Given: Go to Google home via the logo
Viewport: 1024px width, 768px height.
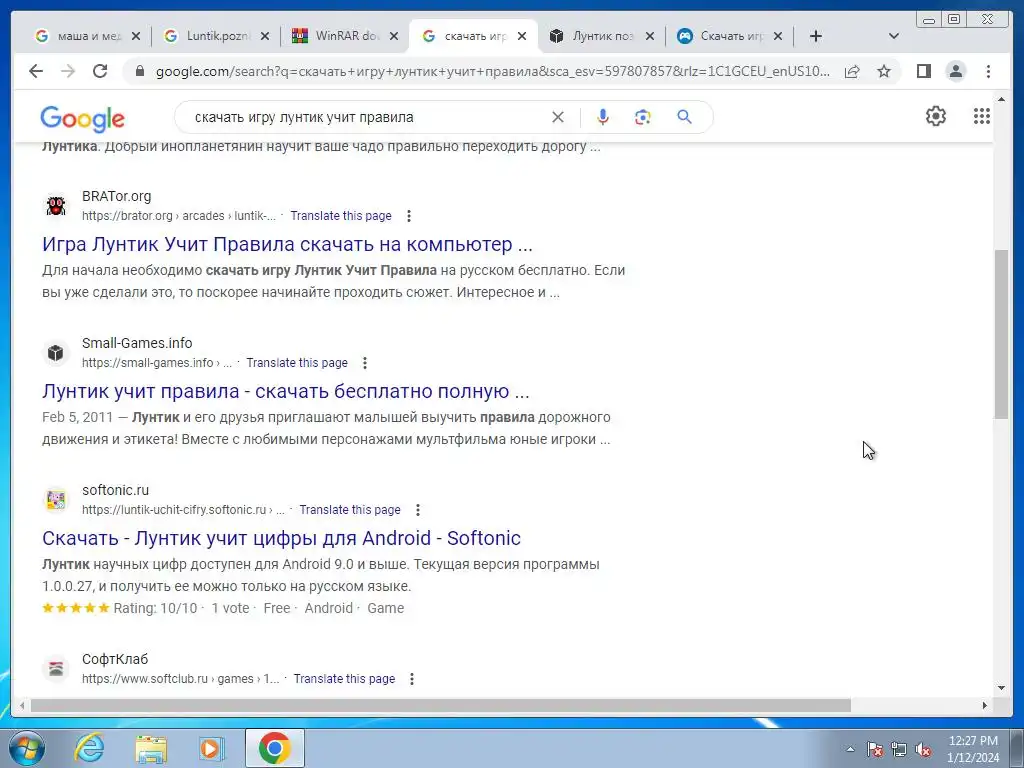Looking at the screenshot, I should pyautogui.click(x=82, y=119).
